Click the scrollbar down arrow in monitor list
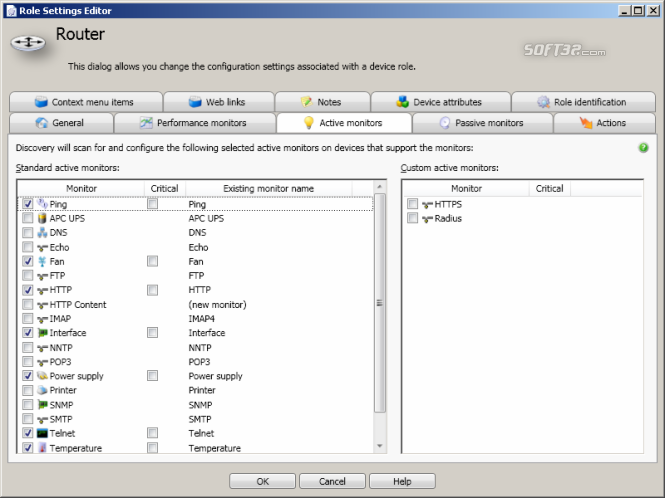Screen dimensions: 665x498 380,446
